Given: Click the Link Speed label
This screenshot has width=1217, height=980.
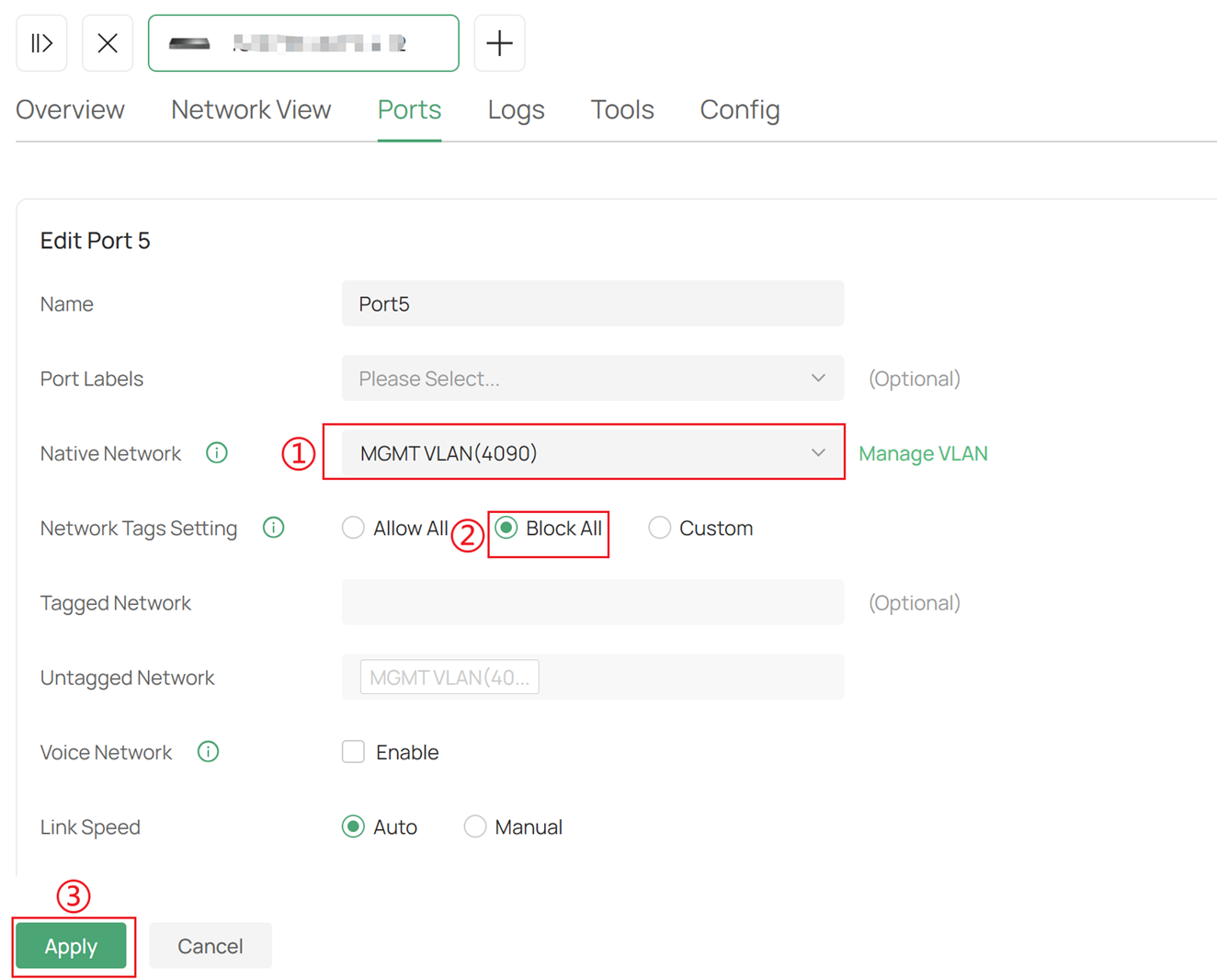Looking at the screenshot, I should [90, 827].
